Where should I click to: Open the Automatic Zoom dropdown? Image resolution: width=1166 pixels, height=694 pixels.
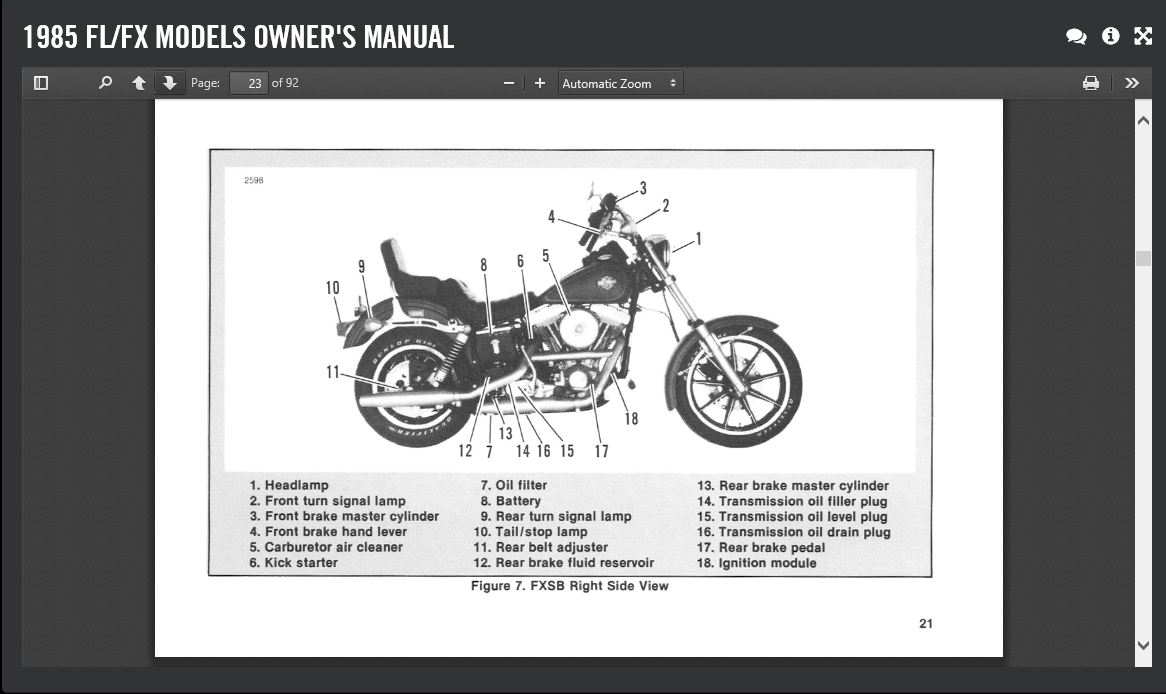(619, 83)
